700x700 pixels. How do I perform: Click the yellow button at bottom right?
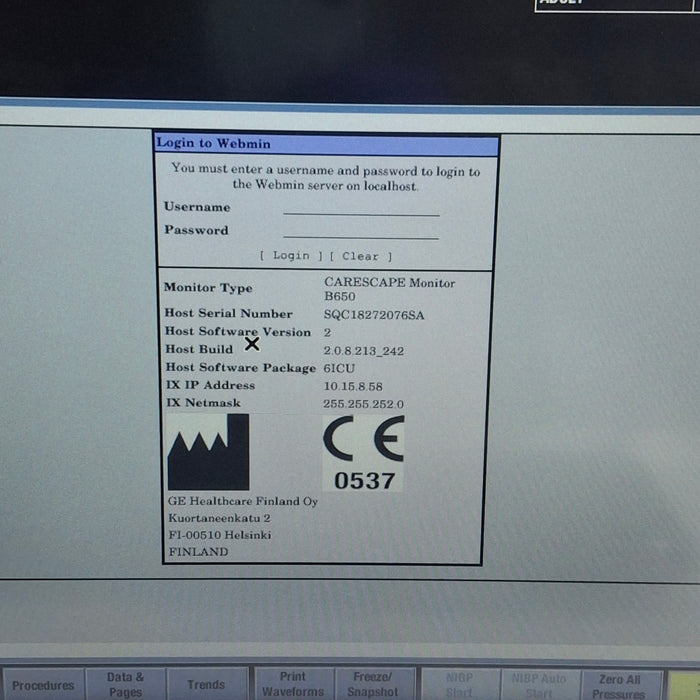click(x=684, y=685)
